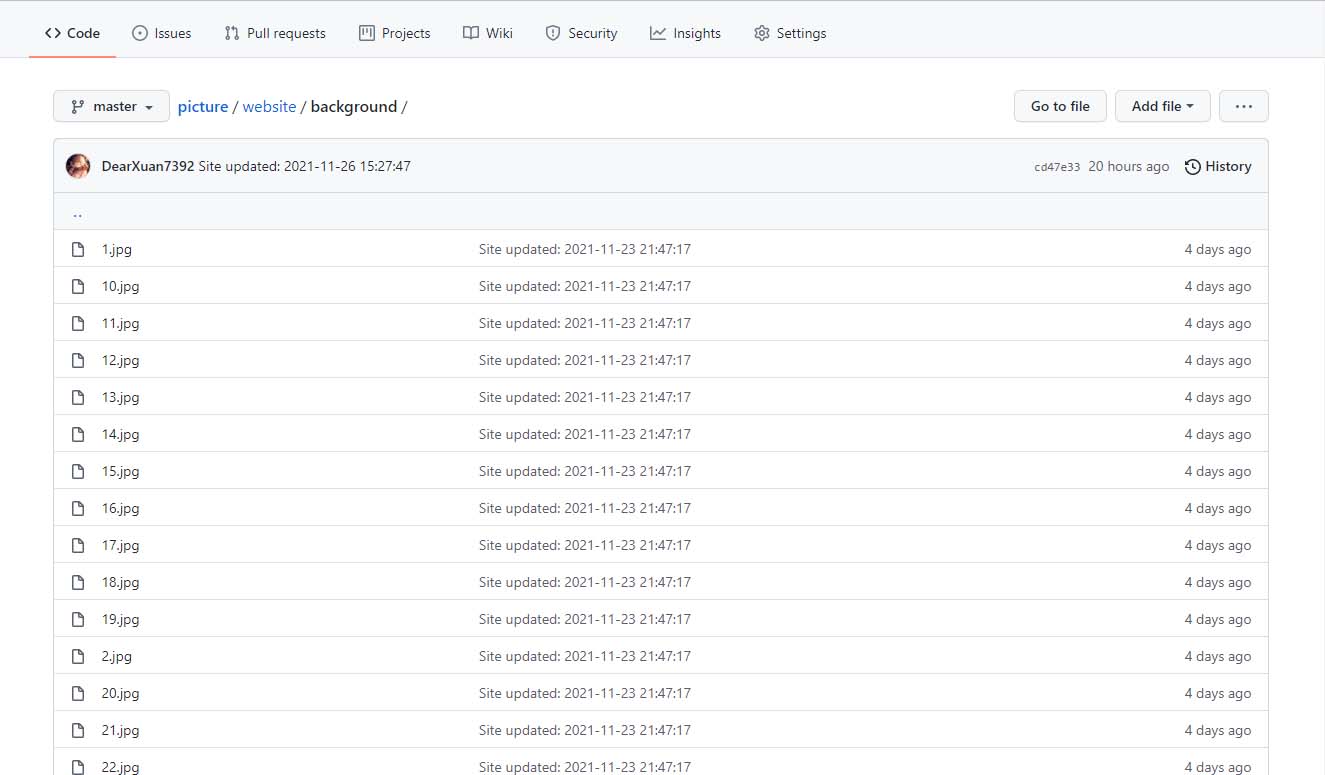
Task: Navigate to the picture repository root link
Action: [x=203, y=106]
